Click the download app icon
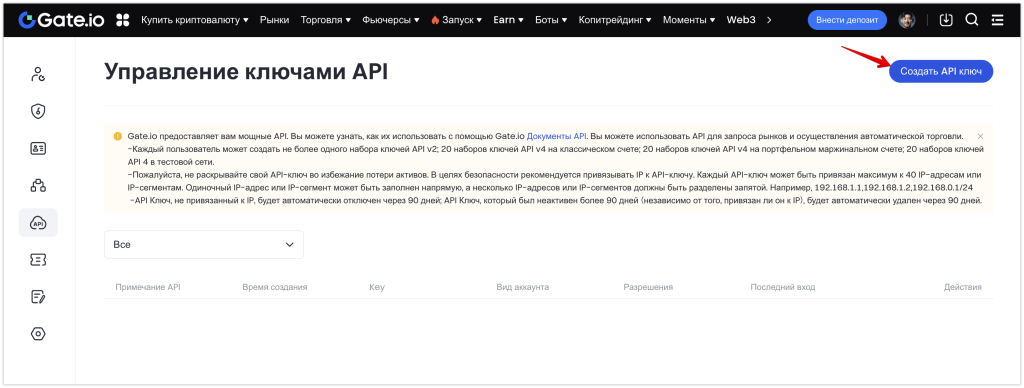Image resolution: width=1024 pixels, height=388 pixels. [946, 20]
